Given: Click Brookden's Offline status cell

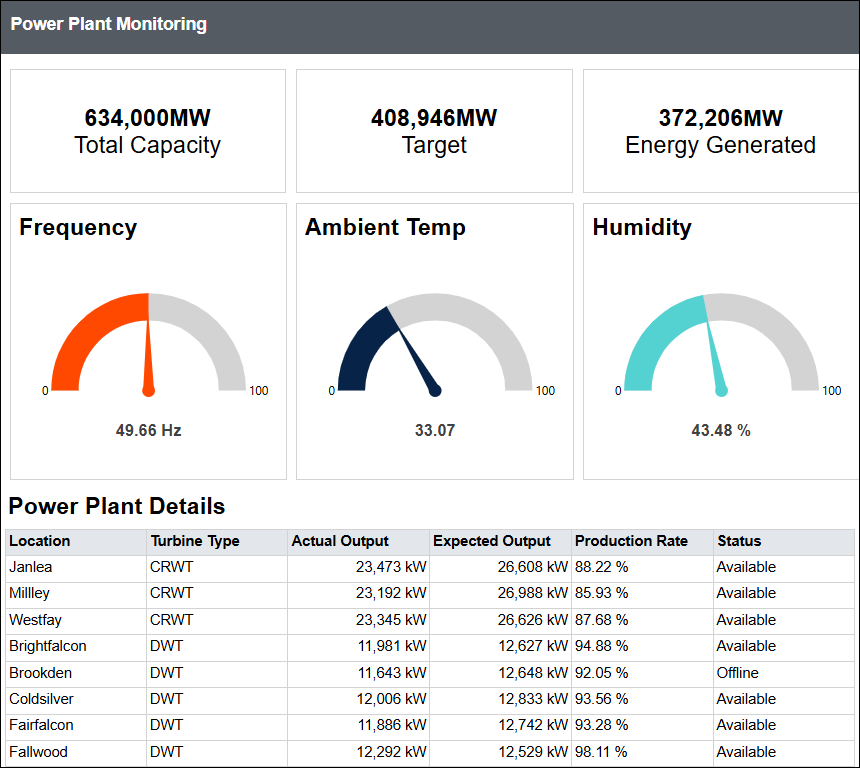Looking at the screenshot, I should click(784, 673).
